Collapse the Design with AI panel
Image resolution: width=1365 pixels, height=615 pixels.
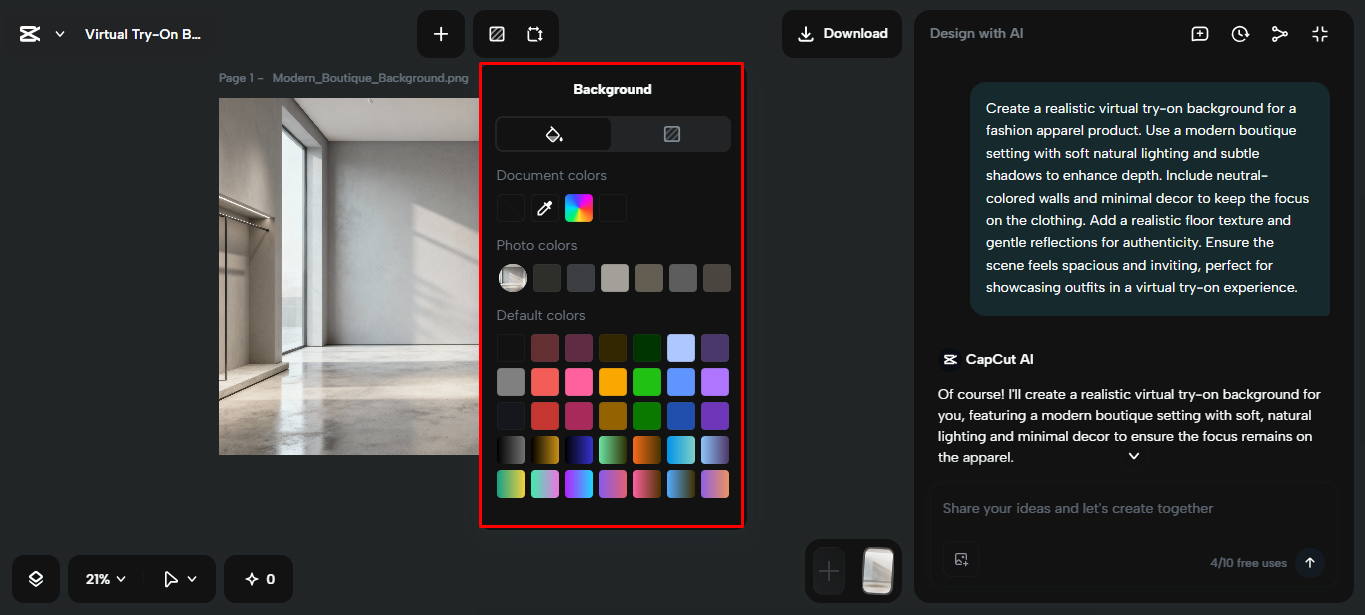[x=1320, y=33]
